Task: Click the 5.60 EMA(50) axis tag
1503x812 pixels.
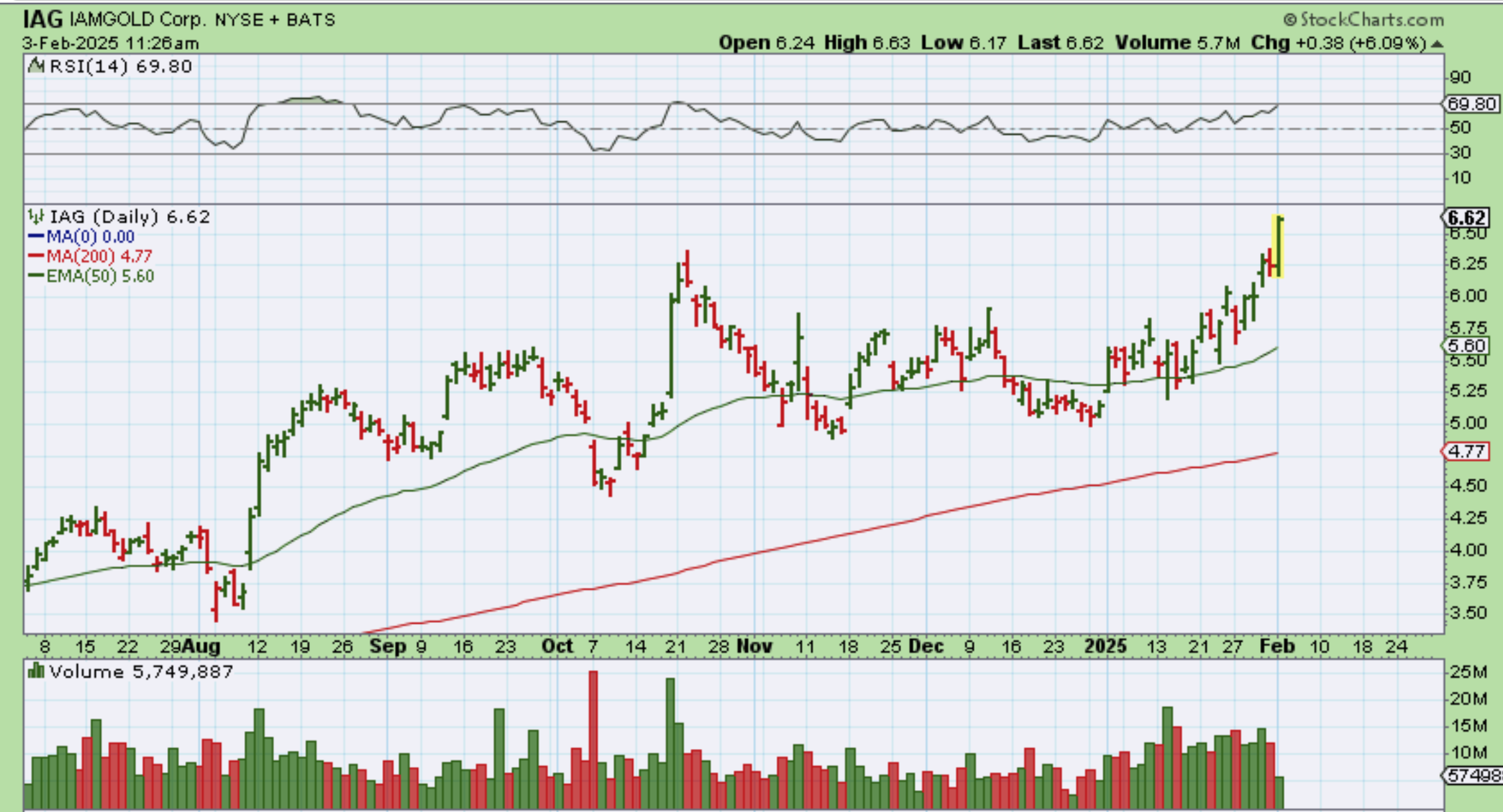Action: click(1467, 346)
